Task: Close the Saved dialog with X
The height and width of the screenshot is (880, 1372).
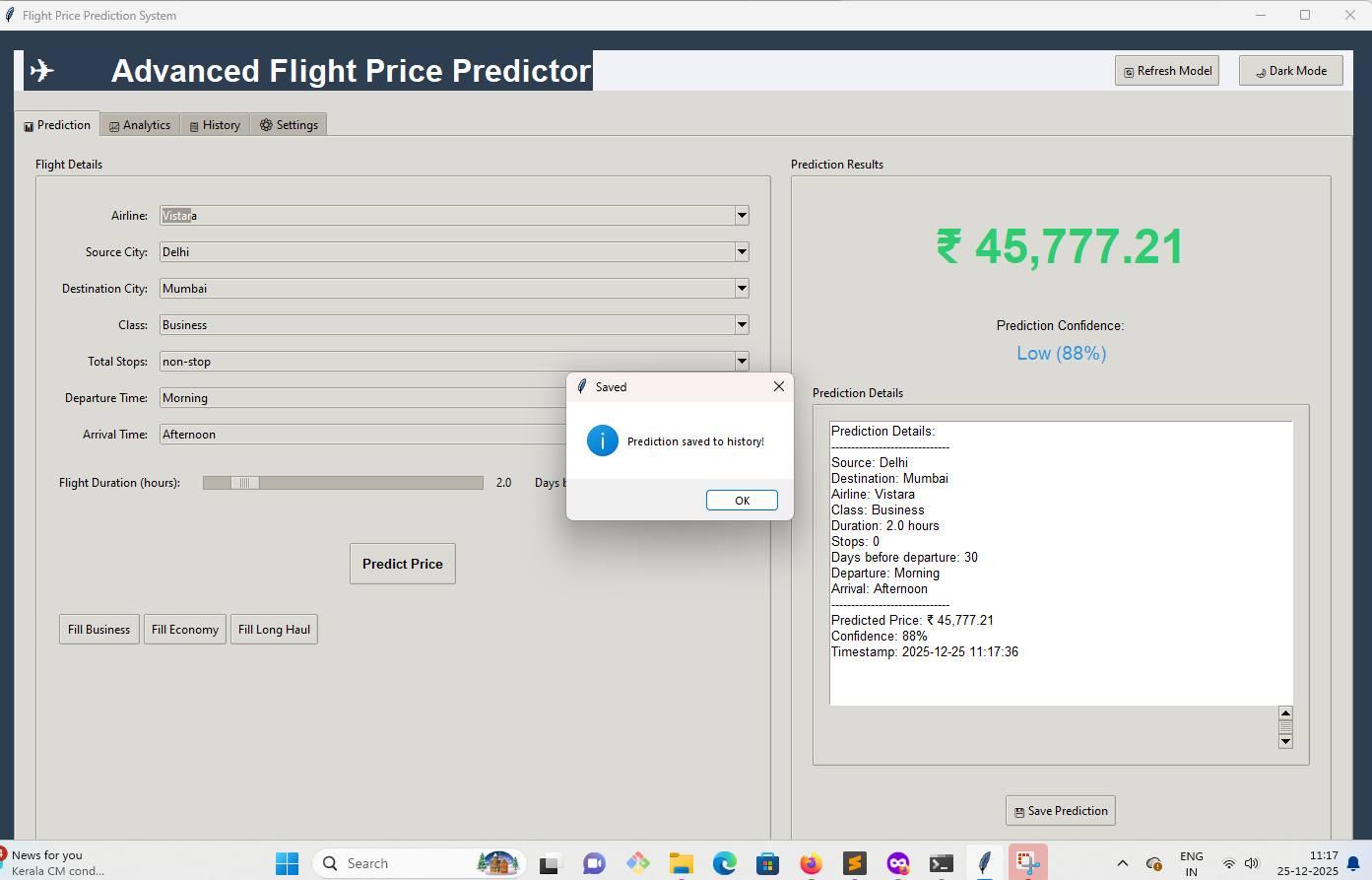Action: tap(778, 386)
